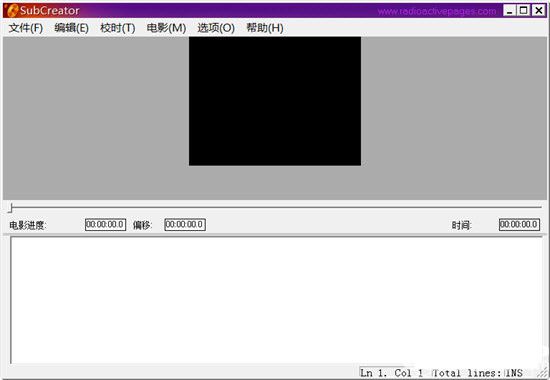550x380 pixels.
Task: Click the 电影进度 time field
Action: 105,225
